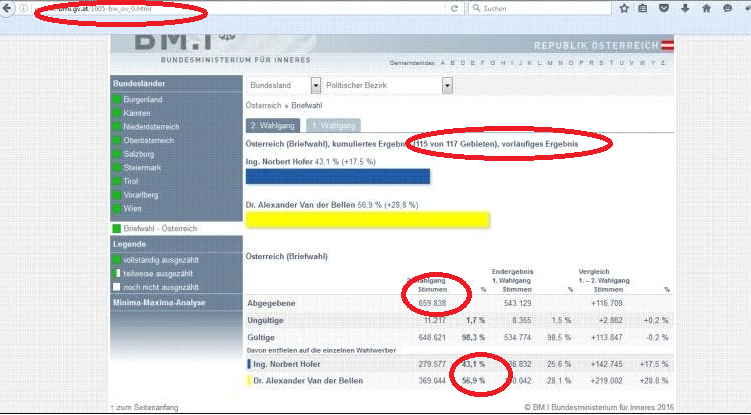Open Vorarlberg results
The height and width of the screenshot is (415, 751).
click(x=140, y=195)
